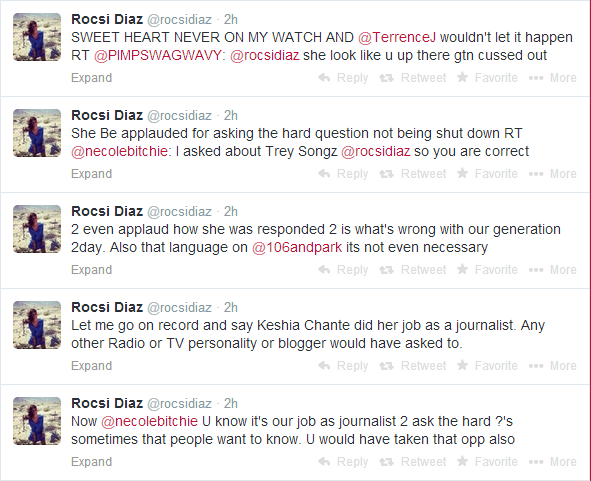Retweet the 'She Be applauded' tweet
Viewport: 591px width, 481px height.
click(x=412, y=174)
